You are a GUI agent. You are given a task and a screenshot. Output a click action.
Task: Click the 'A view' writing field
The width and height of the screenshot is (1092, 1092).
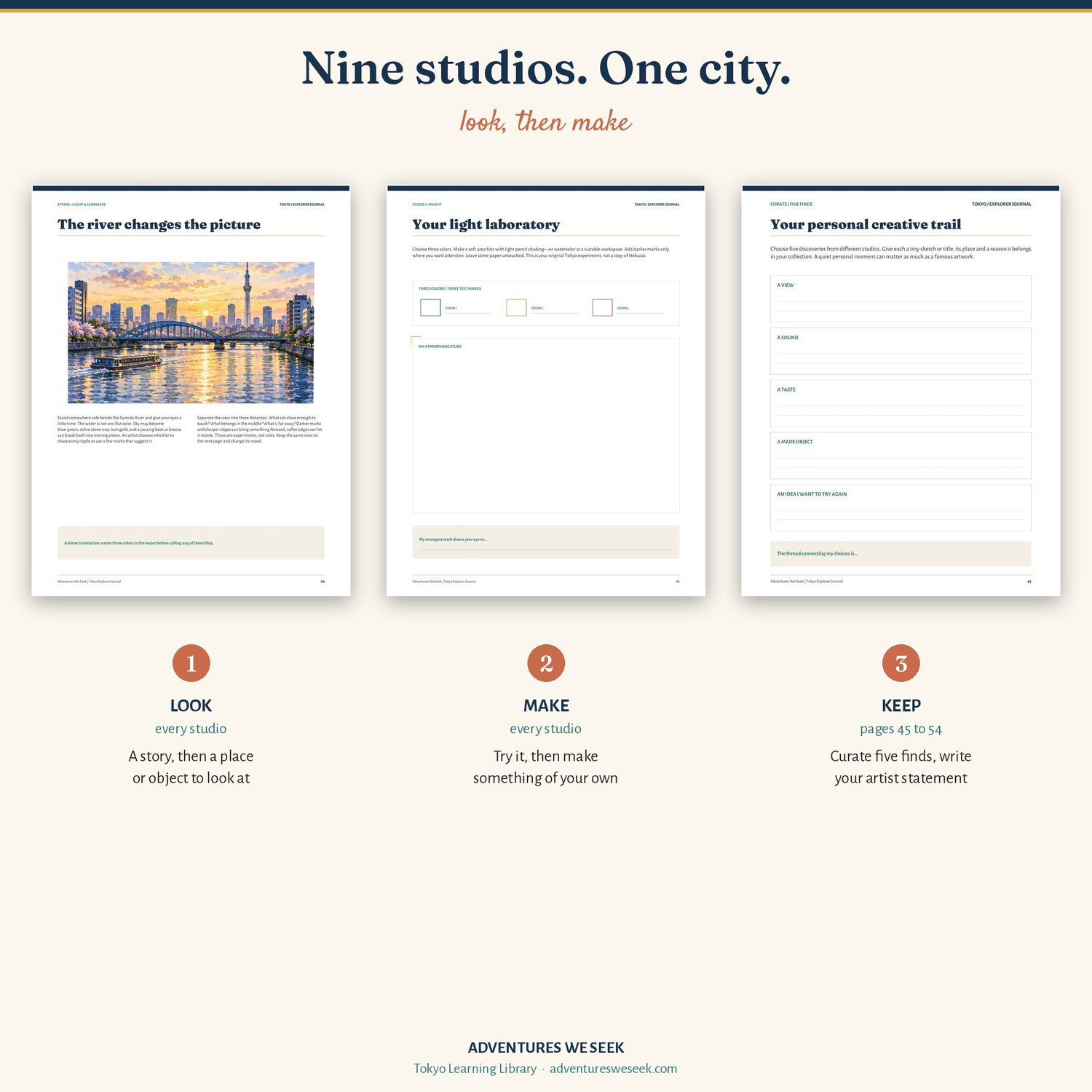(901, 298)
